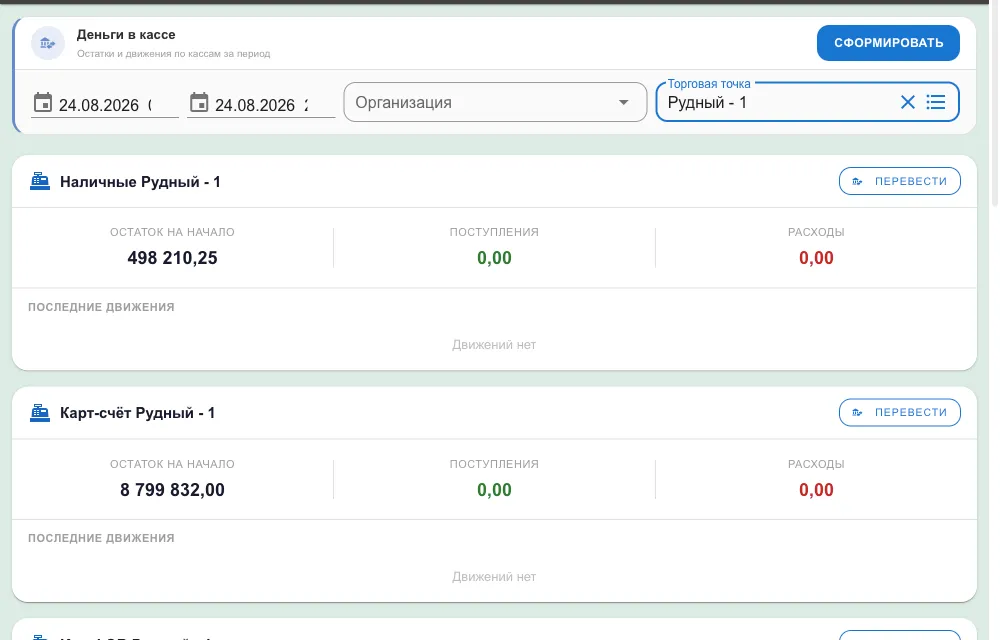Open the Торговая точка selection list
The image size is (1000, 640).
coord(936,102)
